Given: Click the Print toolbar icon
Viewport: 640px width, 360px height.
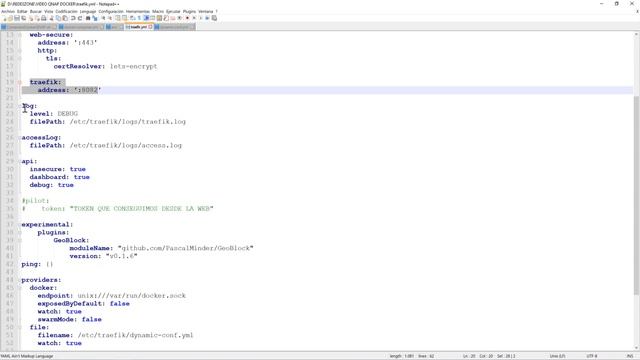Looking at the screenshot, I should tap(44, 18).
